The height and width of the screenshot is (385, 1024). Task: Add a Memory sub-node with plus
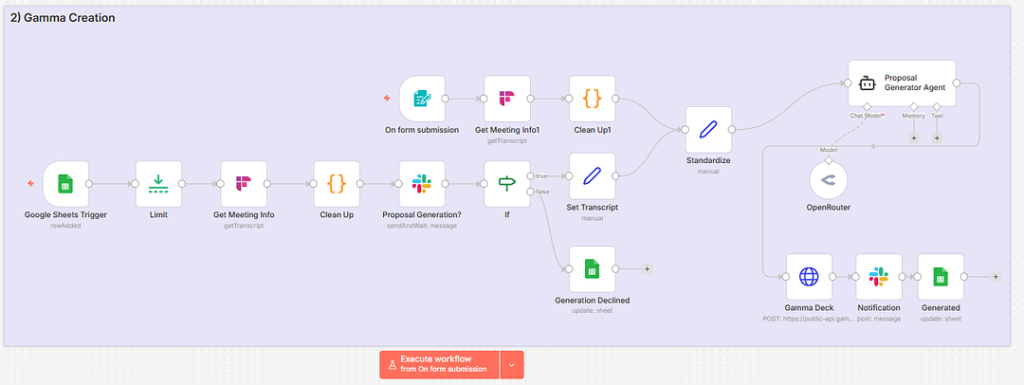(914, 138)
